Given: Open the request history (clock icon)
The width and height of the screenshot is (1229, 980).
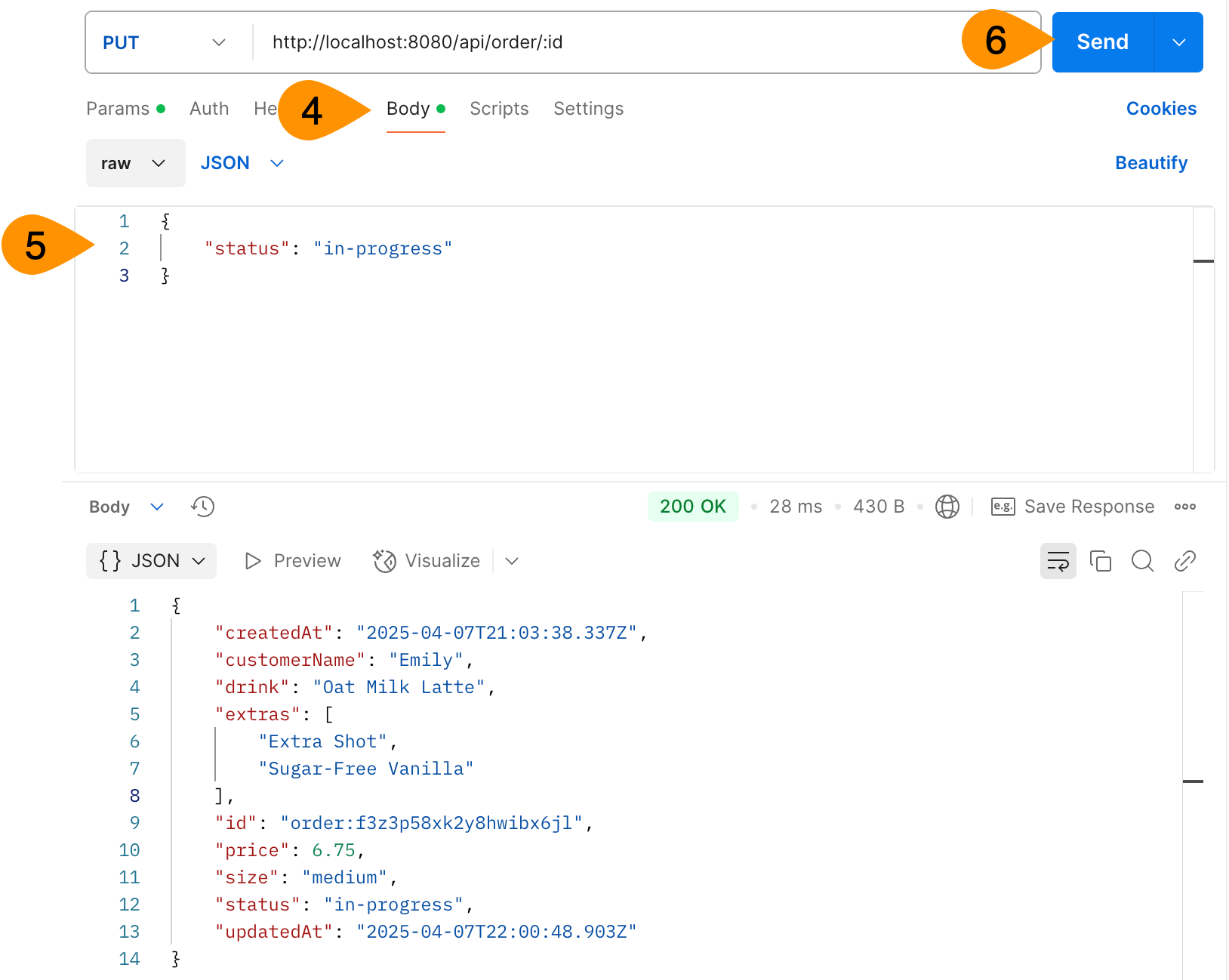Looking at the screenshot, I should coord(202,507).
